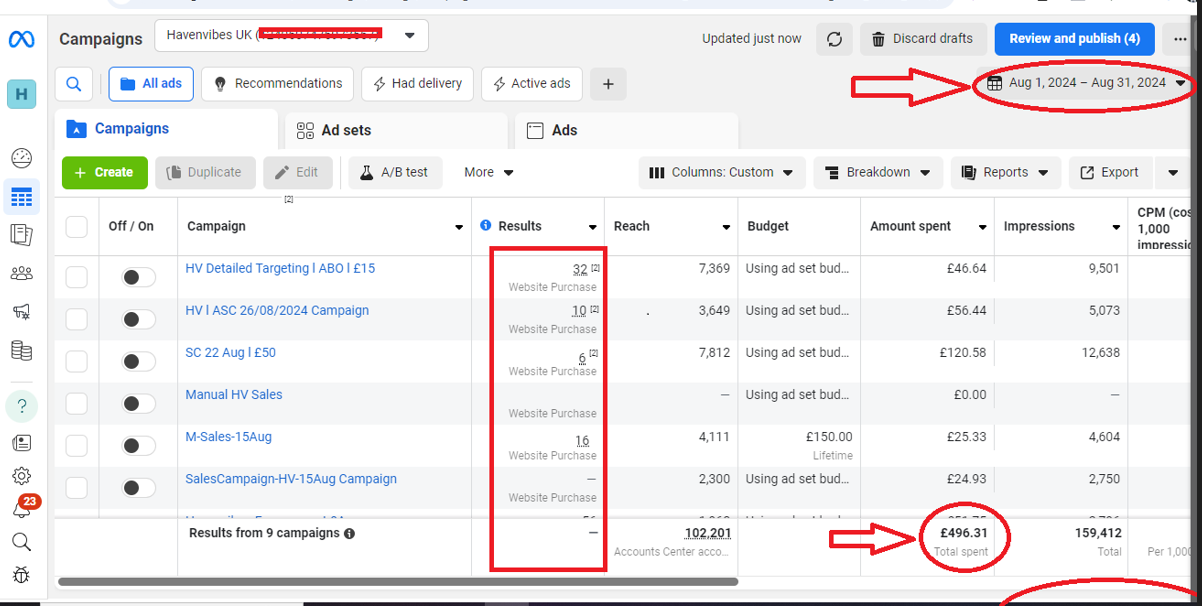Screen dimensions: 1202x606
Task: Toggle on HV ASC 26/08/2024 Campaign
Action: [x=138, y=319]
